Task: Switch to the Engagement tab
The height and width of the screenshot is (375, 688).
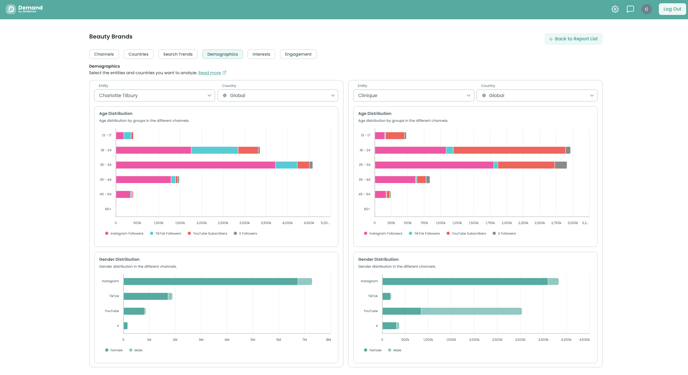Action: pos(298,54)
